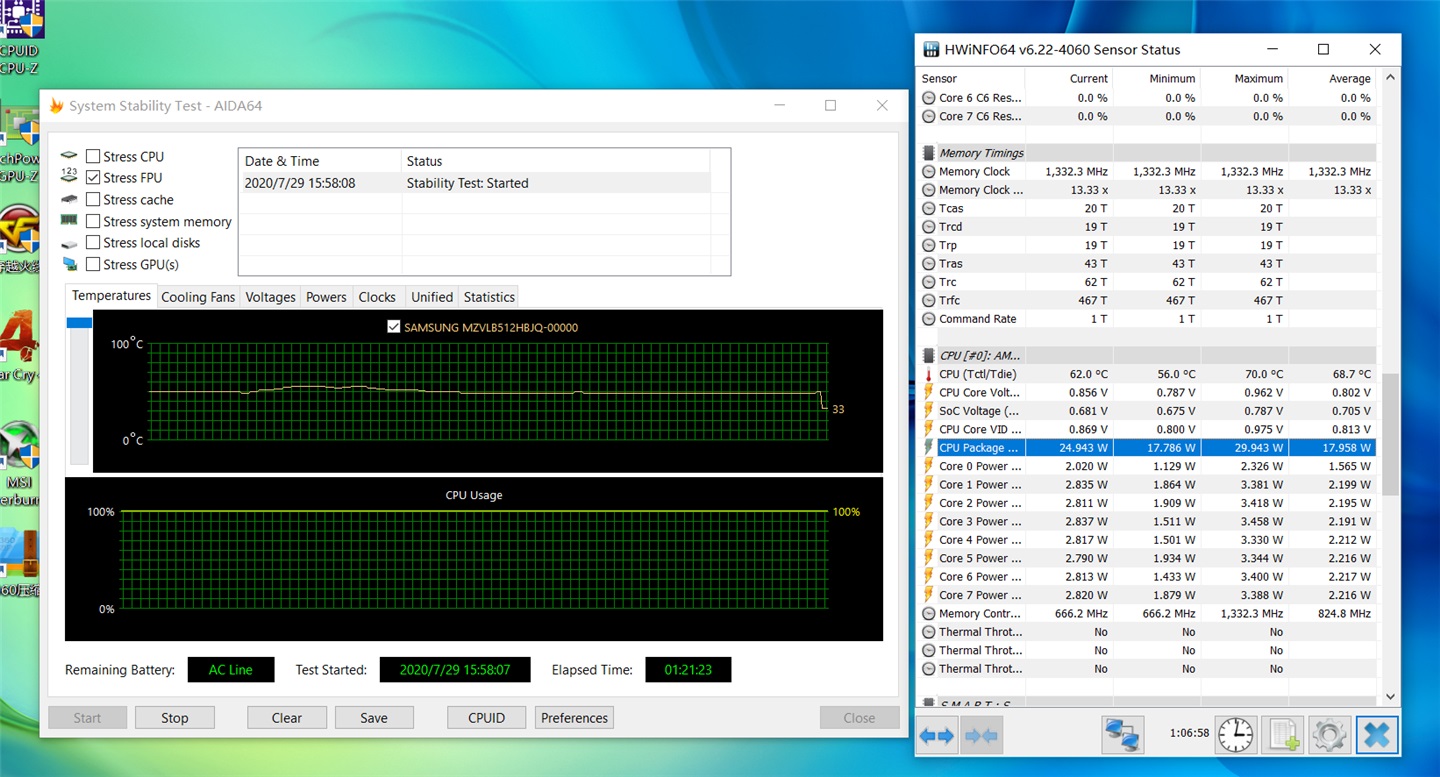
Task: Uncheck the Stress FPU checkbox
Action: (93, 177)
